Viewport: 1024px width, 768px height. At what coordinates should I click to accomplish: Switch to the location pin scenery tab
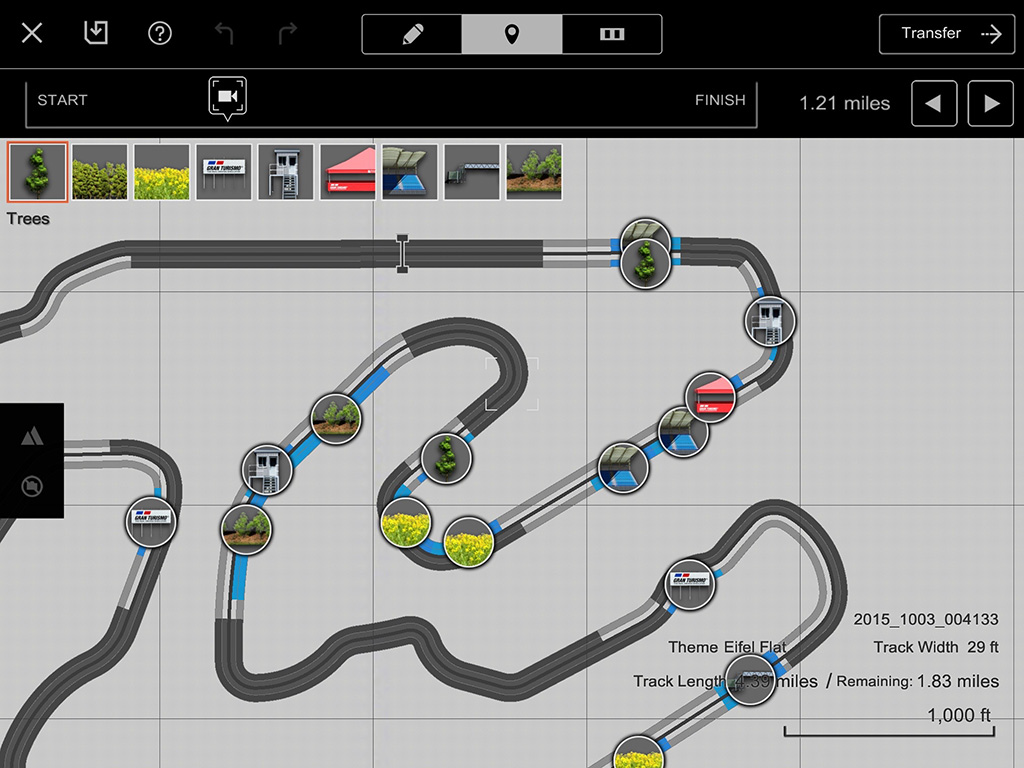pyautogui.click(x=512, y=34)
